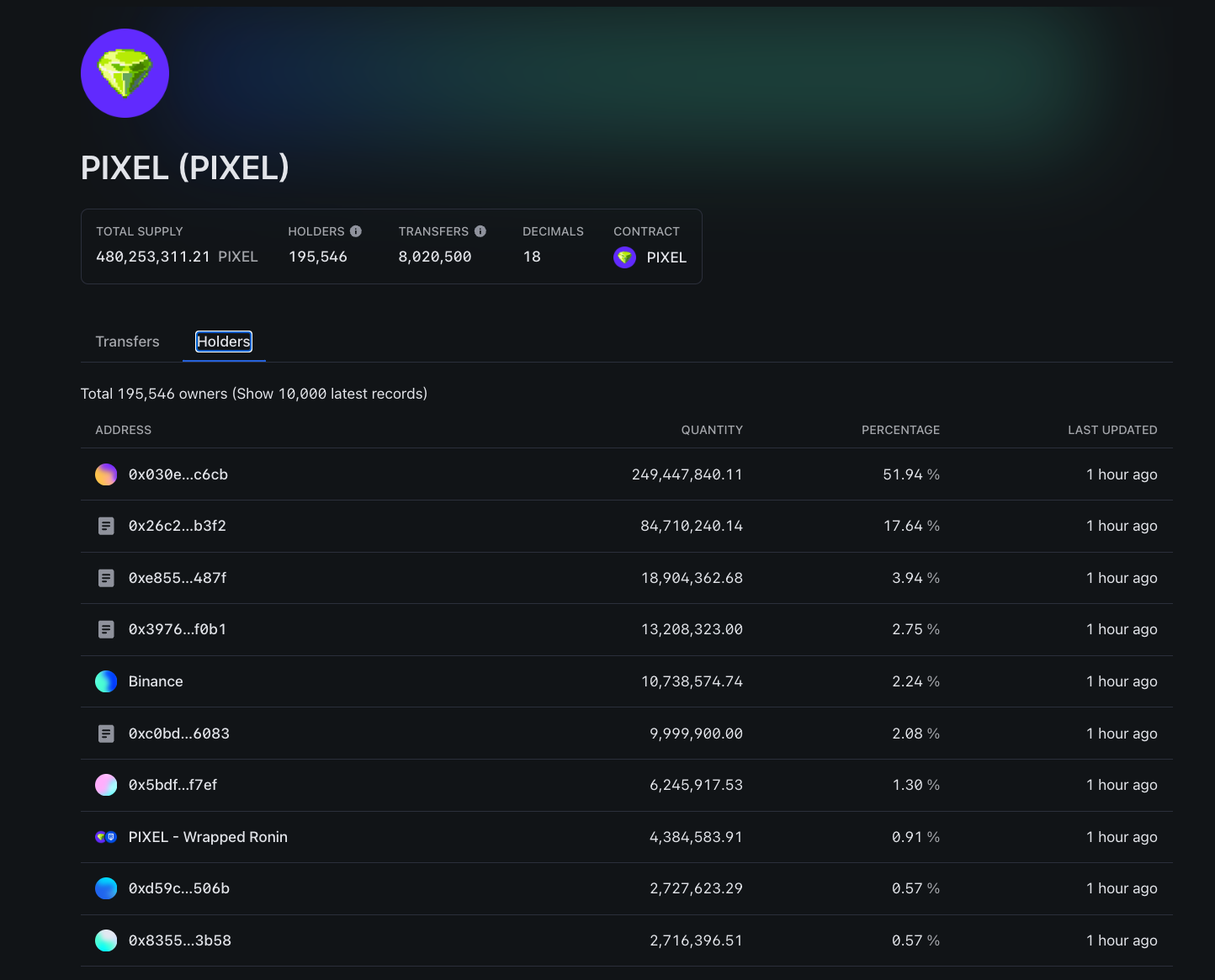
Task: Click the quantity 249,447,840.11
Action: (x=687, y=474)
